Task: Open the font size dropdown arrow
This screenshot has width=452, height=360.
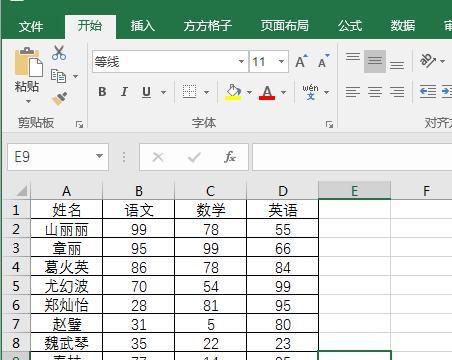Action: 281,61
